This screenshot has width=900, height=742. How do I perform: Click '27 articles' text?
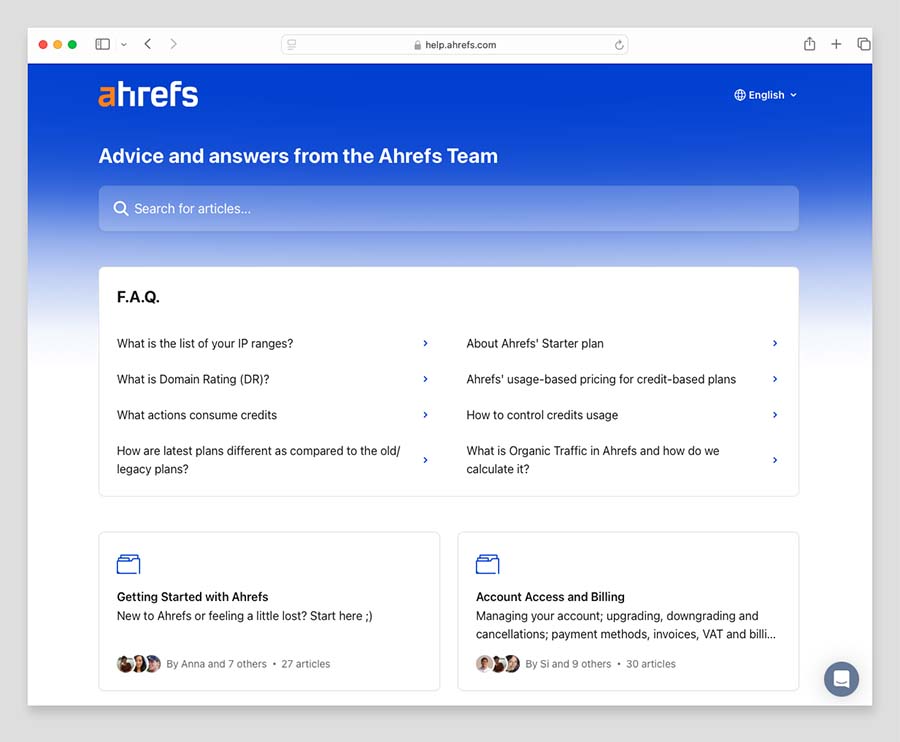click(x=305, y=664)
